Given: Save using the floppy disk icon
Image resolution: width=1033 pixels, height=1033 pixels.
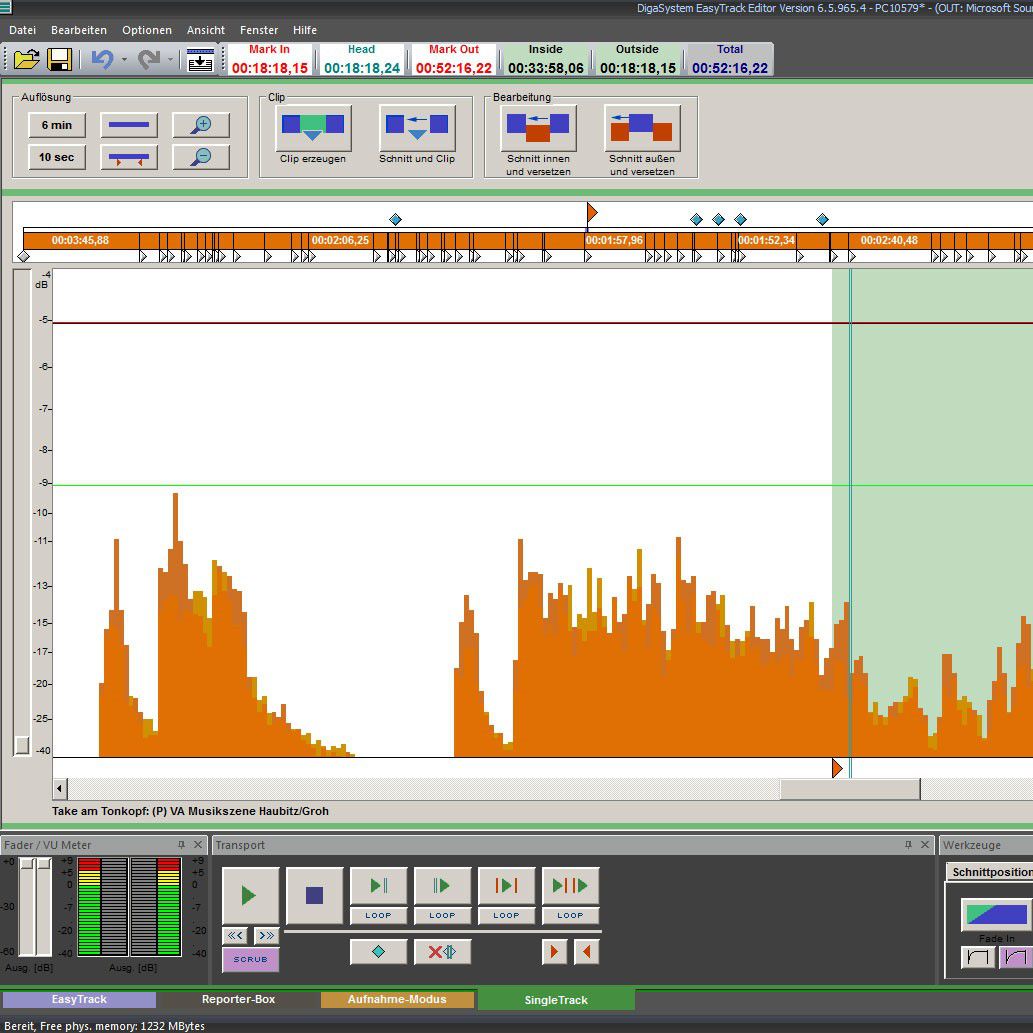Looking at the screenshot, I should click(59, 60).
